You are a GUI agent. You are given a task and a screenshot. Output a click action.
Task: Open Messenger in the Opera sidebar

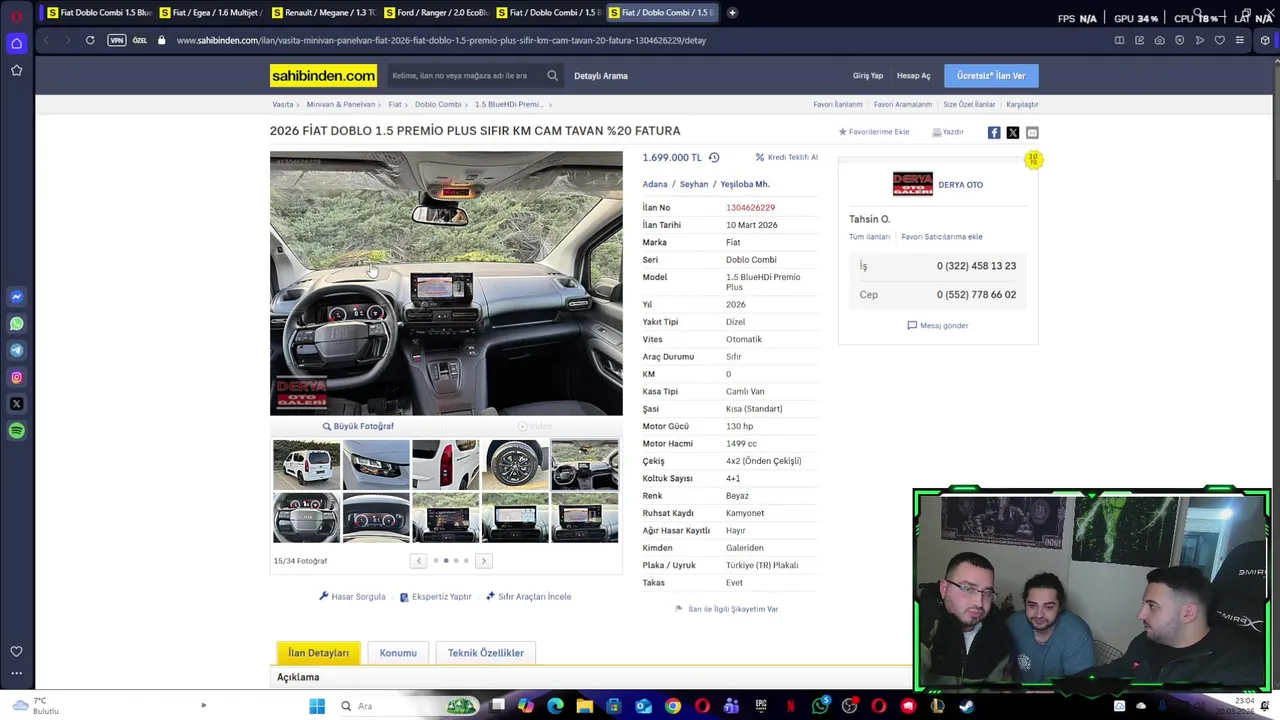[16, 297]
